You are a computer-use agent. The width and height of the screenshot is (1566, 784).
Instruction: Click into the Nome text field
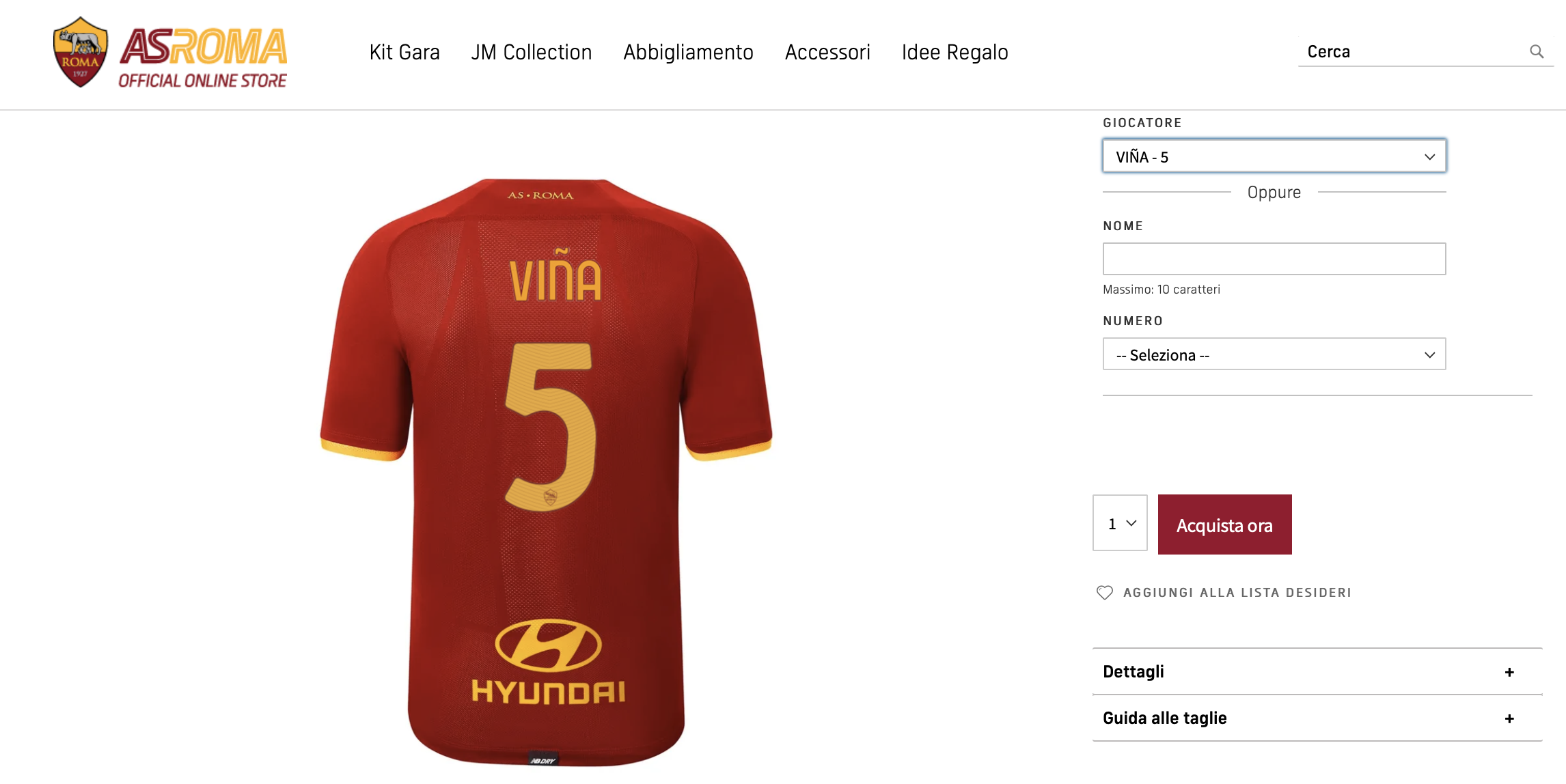1274,259
